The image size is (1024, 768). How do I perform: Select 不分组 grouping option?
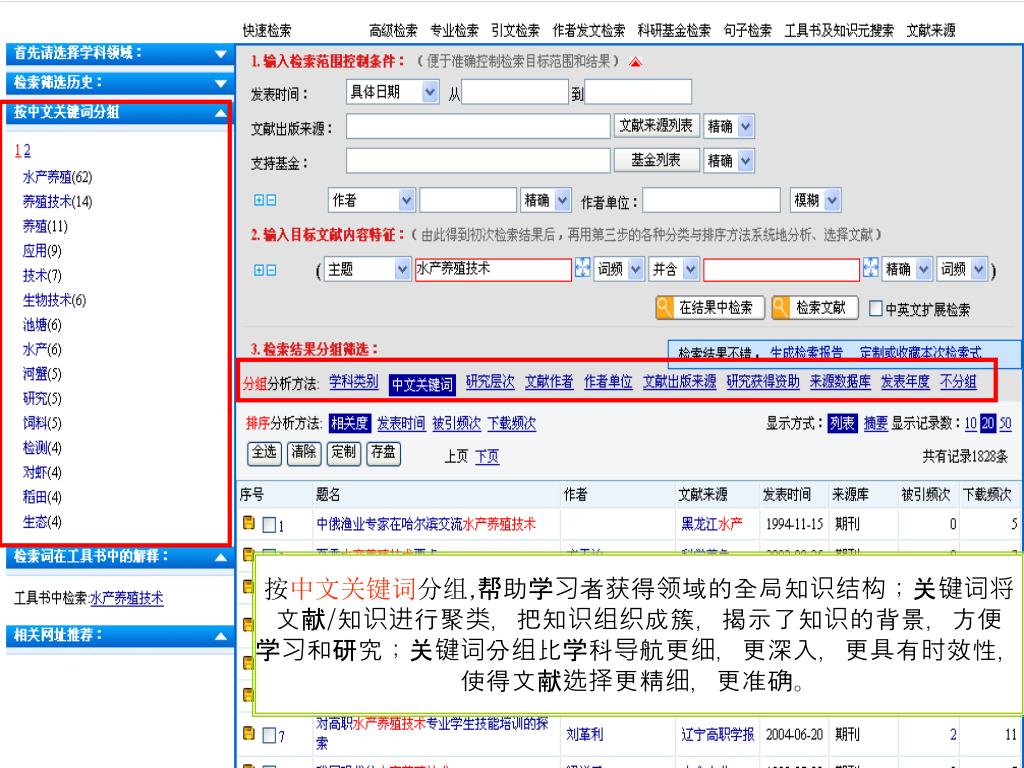click(x=958, y=383)
